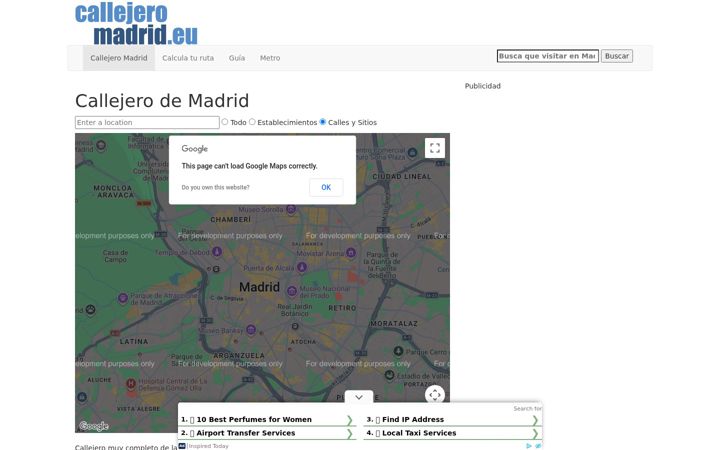The width and height of the screenshot is (720, 450).
Task: Click the CIUDAD LINEAL district label
Action: [402, 177]
